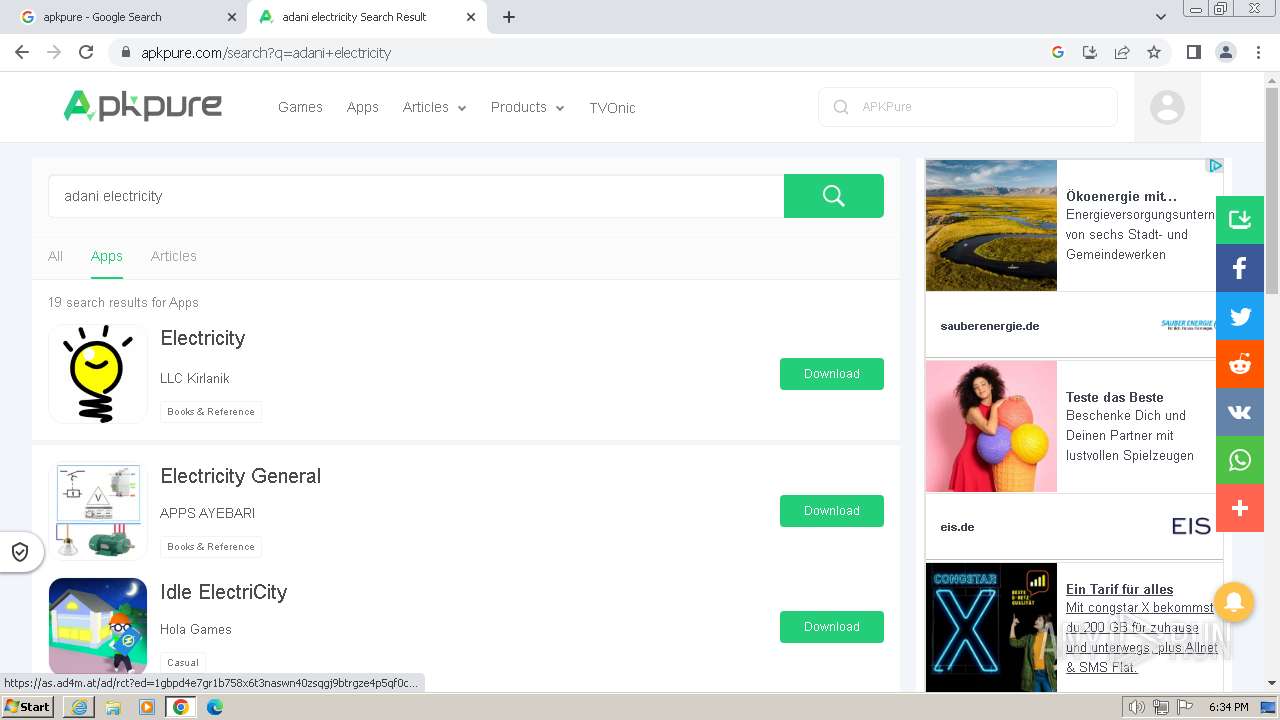Click the green download app side icon
The image size is (1280, 720).
(1240, 220)
